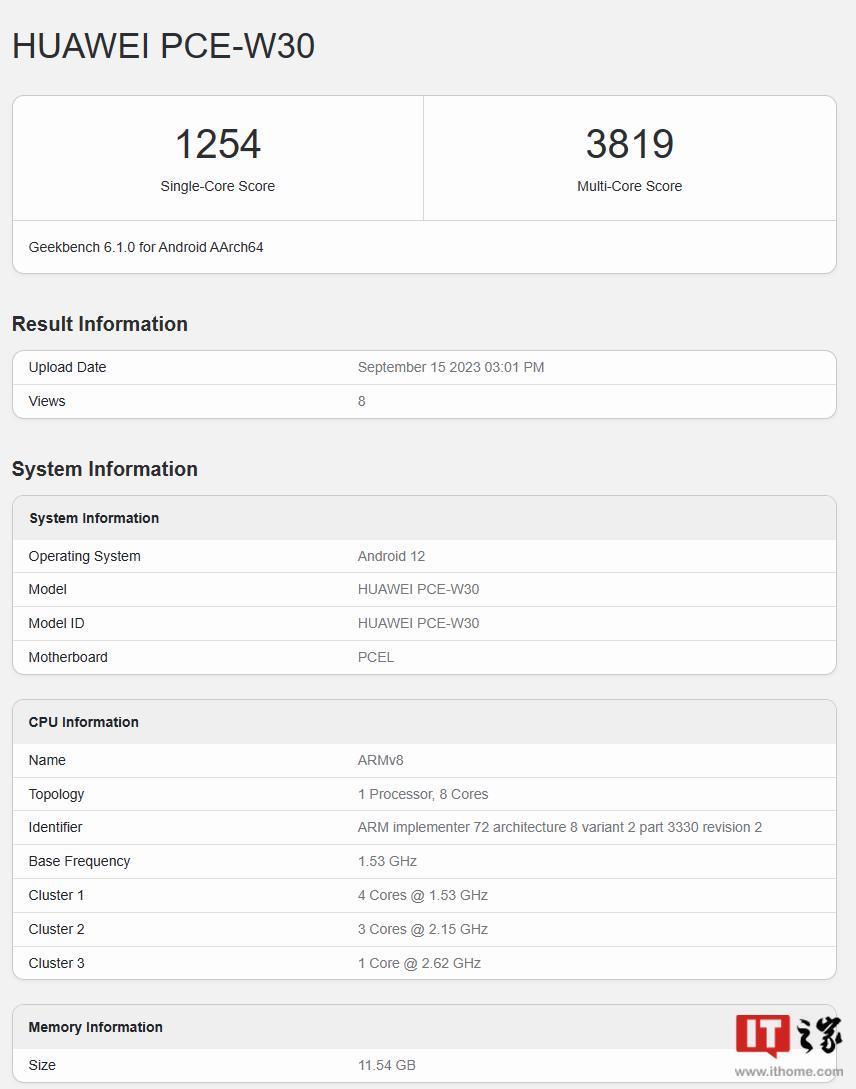Select the PCEL motherboard value
This screenshot has width=856, height=1089.
pos(376,657)
